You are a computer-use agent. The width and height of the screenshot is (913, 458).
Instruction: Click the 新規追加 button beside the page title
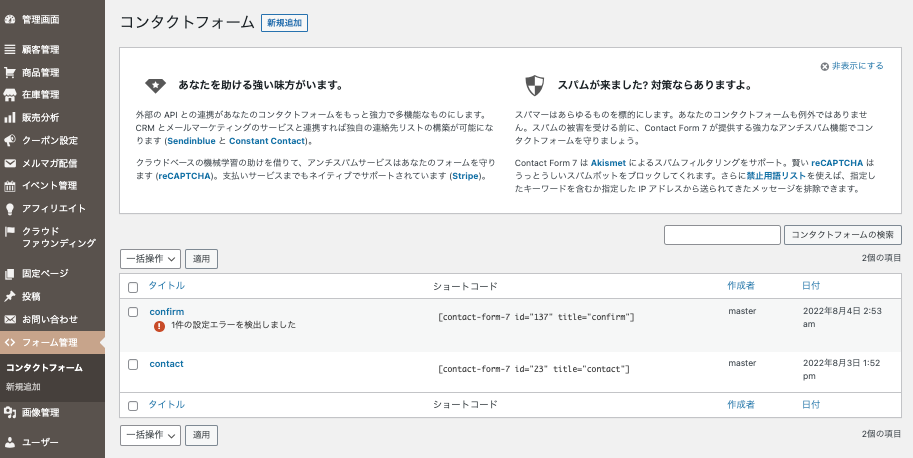point(284,22)
